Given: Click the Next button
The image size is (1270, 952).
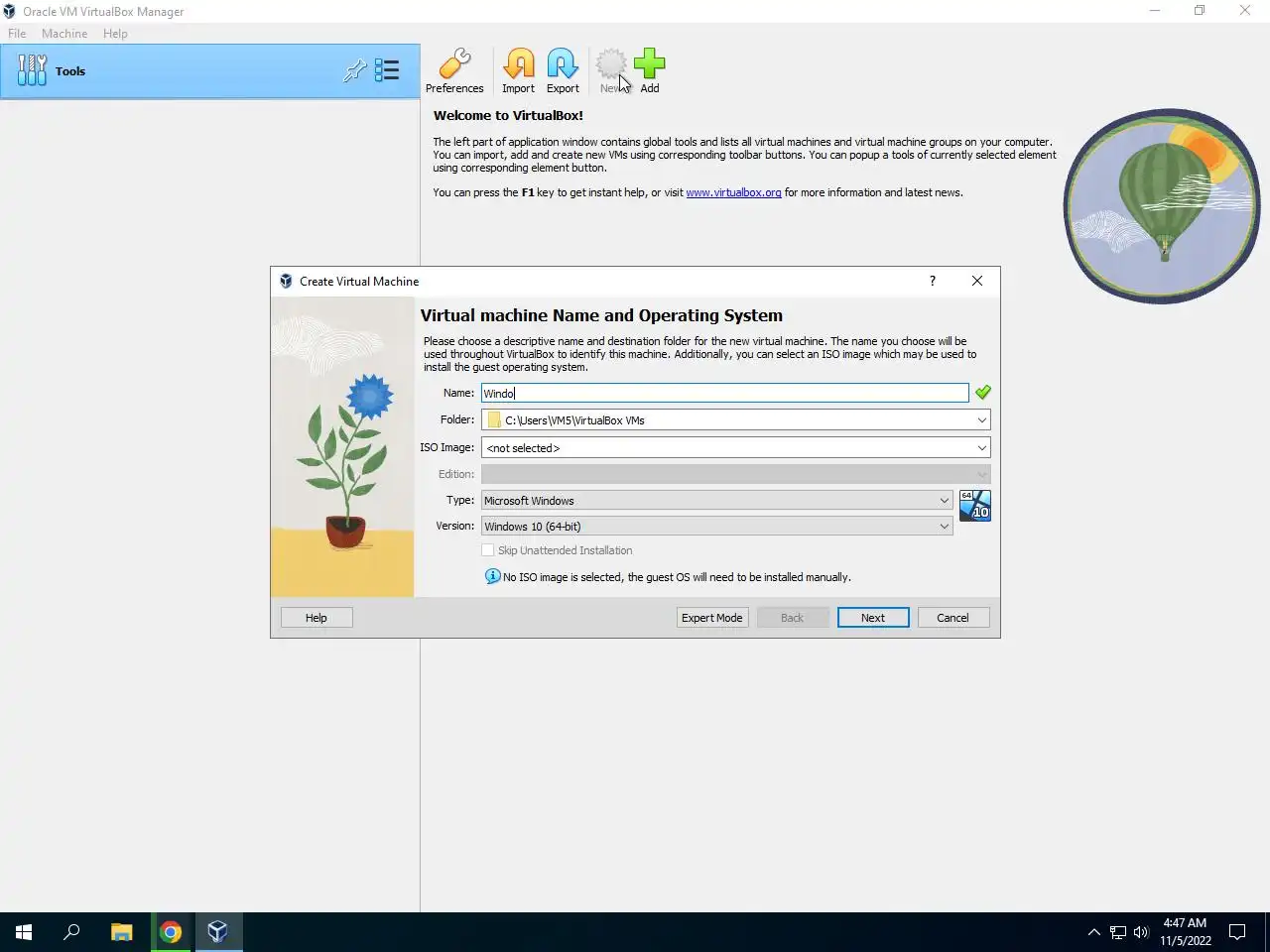Looking at the screenshot, I should pos(873,618).
